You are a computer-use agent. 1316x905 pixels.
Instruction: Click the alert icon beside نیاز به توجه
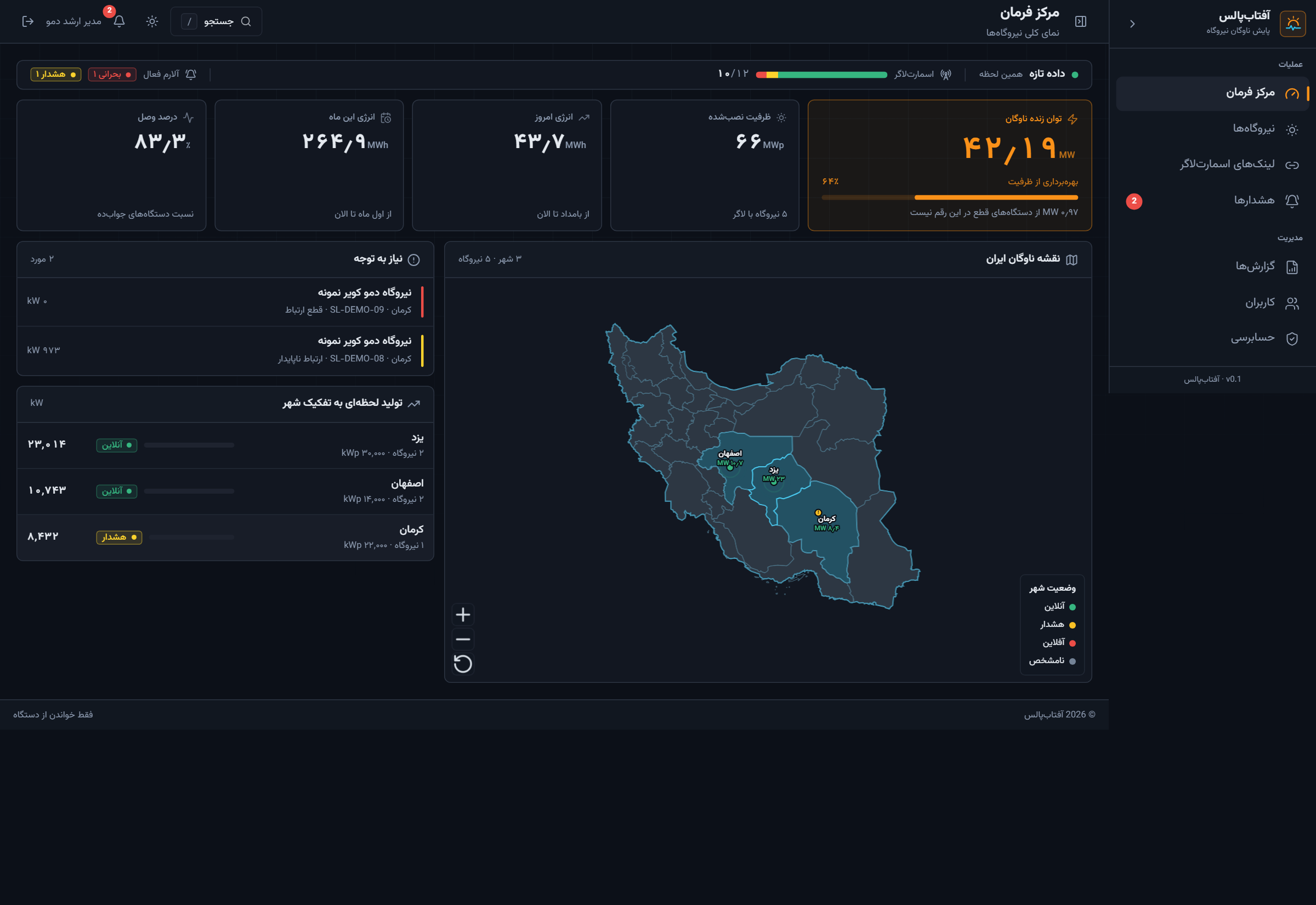[414, 259]
